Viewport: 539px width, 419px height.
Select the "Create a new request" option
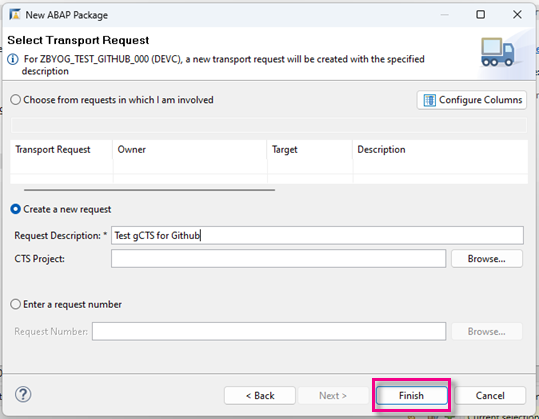coord(15,209)
